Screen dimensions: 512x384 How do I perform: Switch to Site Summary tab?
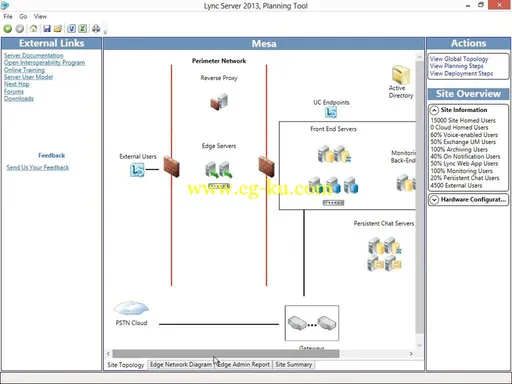[x=294, y=365]
